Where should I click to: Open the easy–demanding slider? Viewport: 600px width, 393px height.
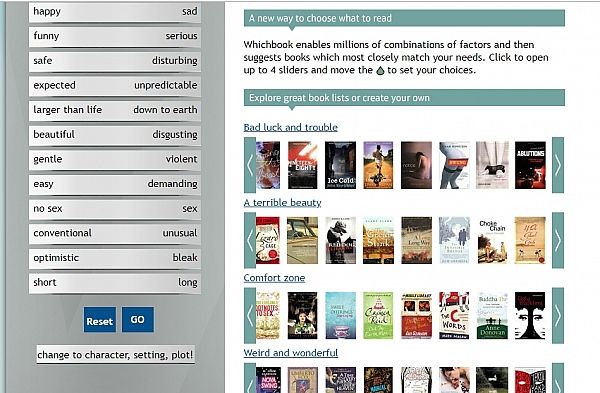pos(115,184)
